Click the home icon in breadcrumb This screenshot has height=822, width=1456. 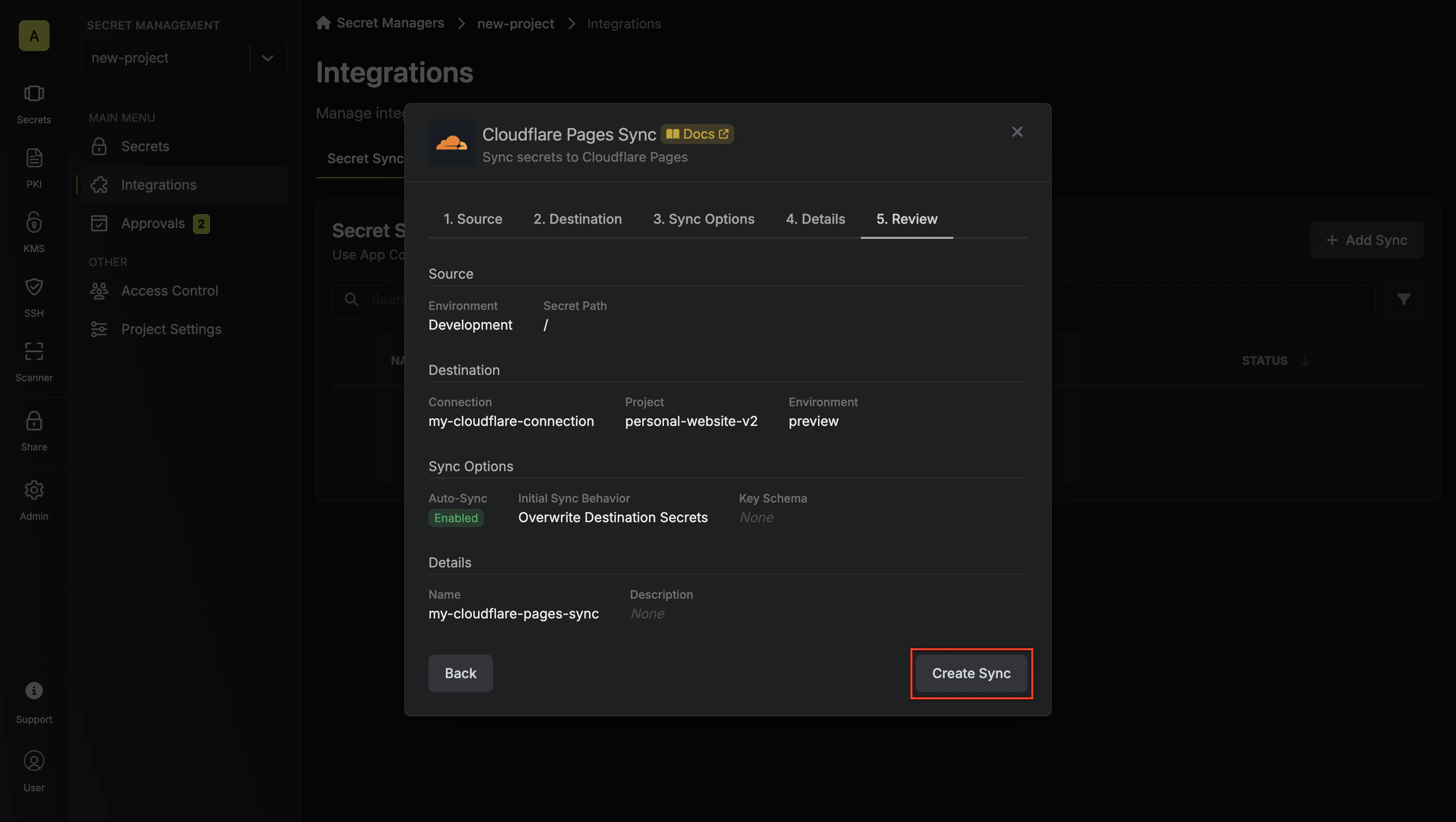[x=323, y=23]
